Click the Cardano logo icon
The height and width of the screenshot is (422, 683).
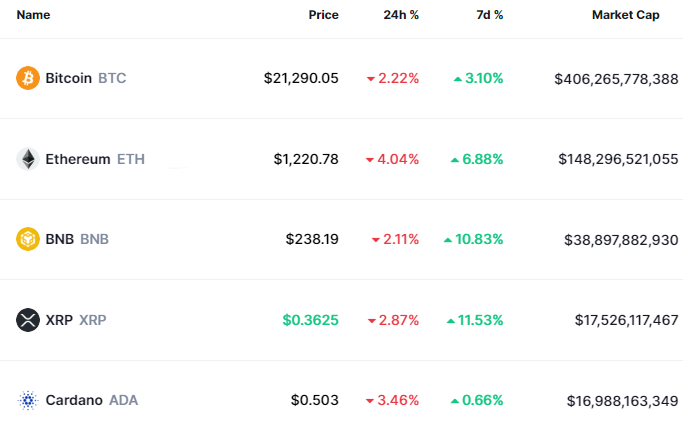pos(28,400)
